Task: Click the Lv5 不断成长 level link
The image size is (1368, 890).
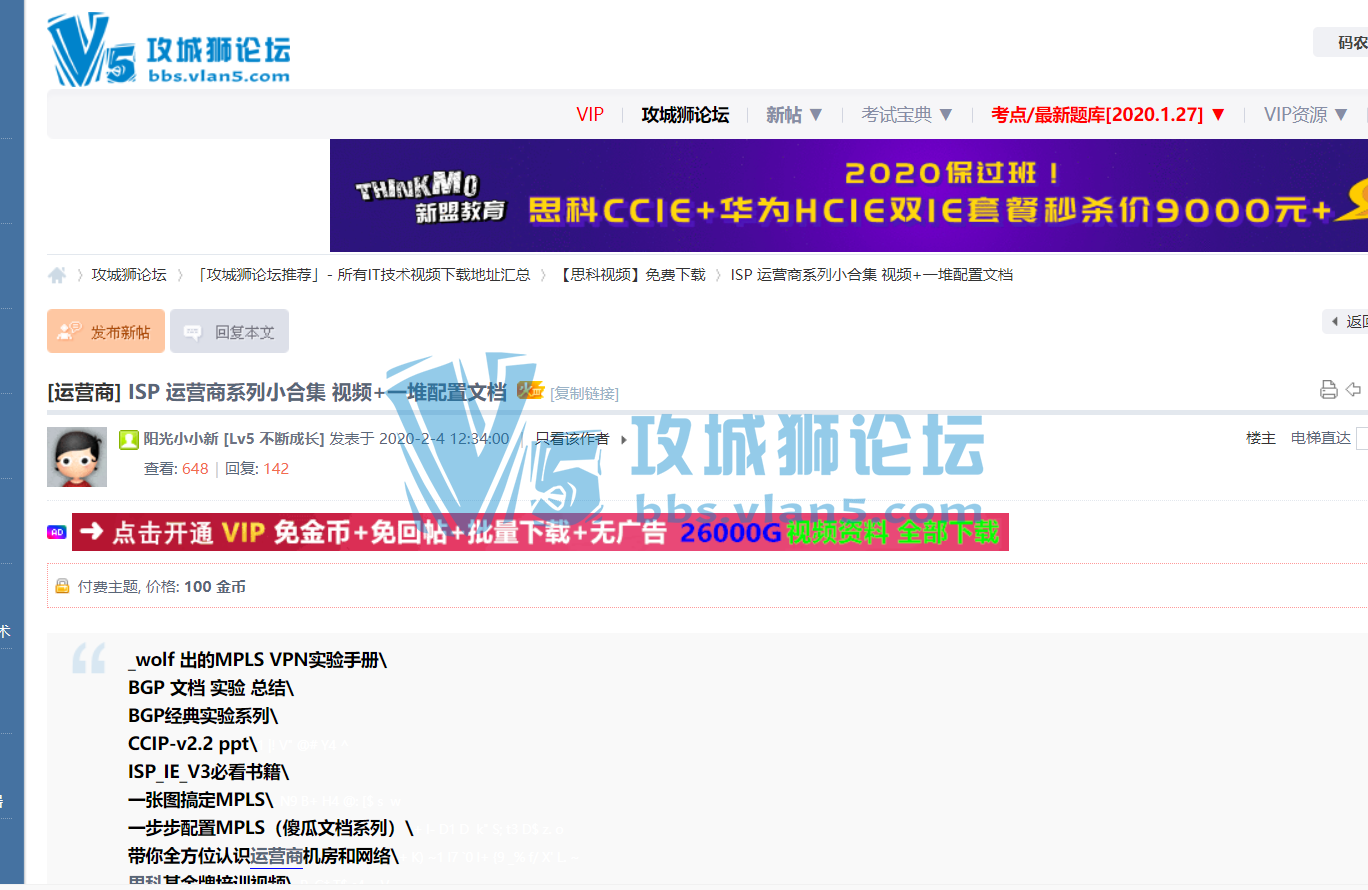Action: pos(275,438)
